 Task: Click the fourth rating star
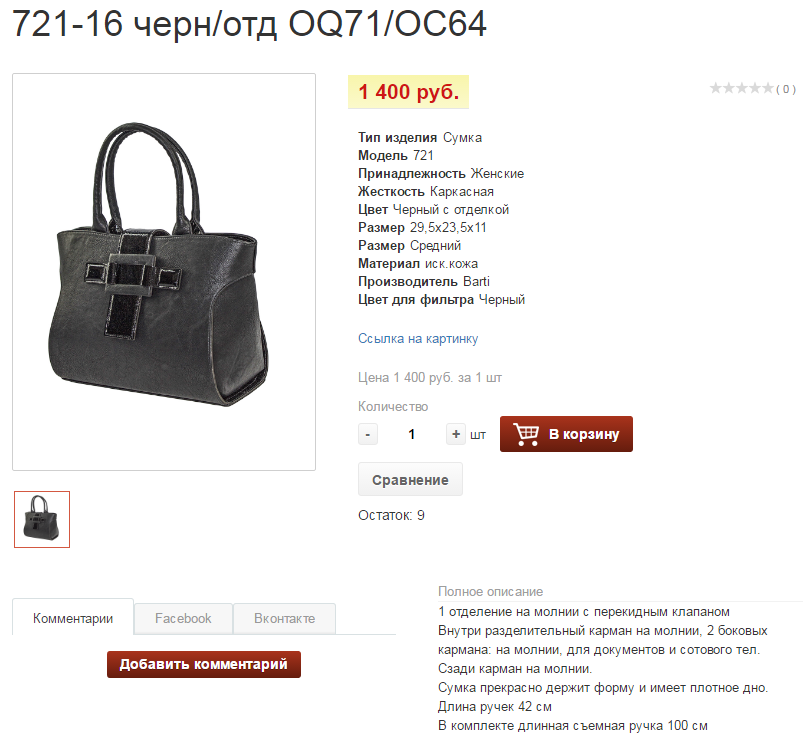coord(754,89)
